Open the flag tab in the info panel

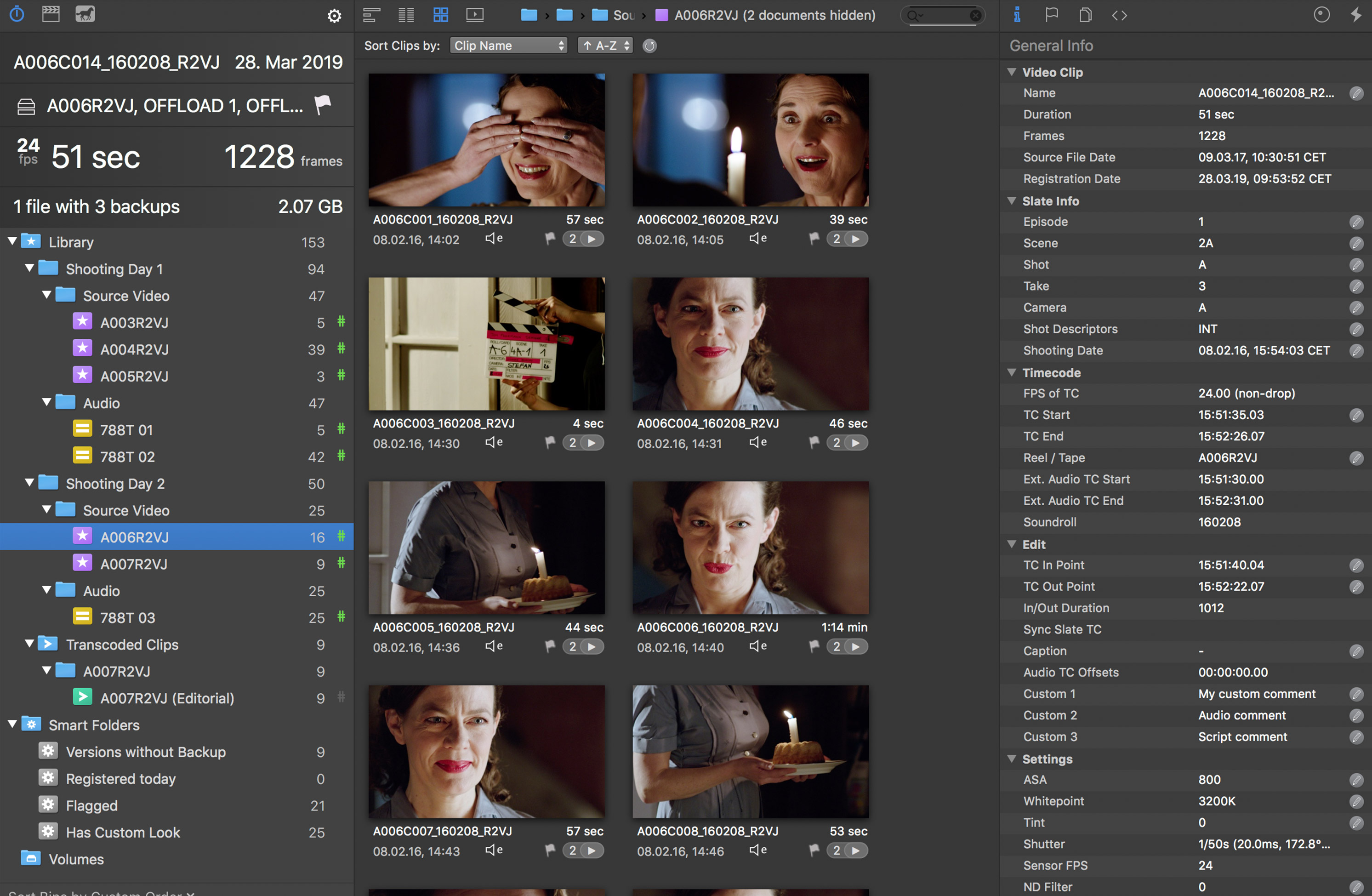point(1052,15)
